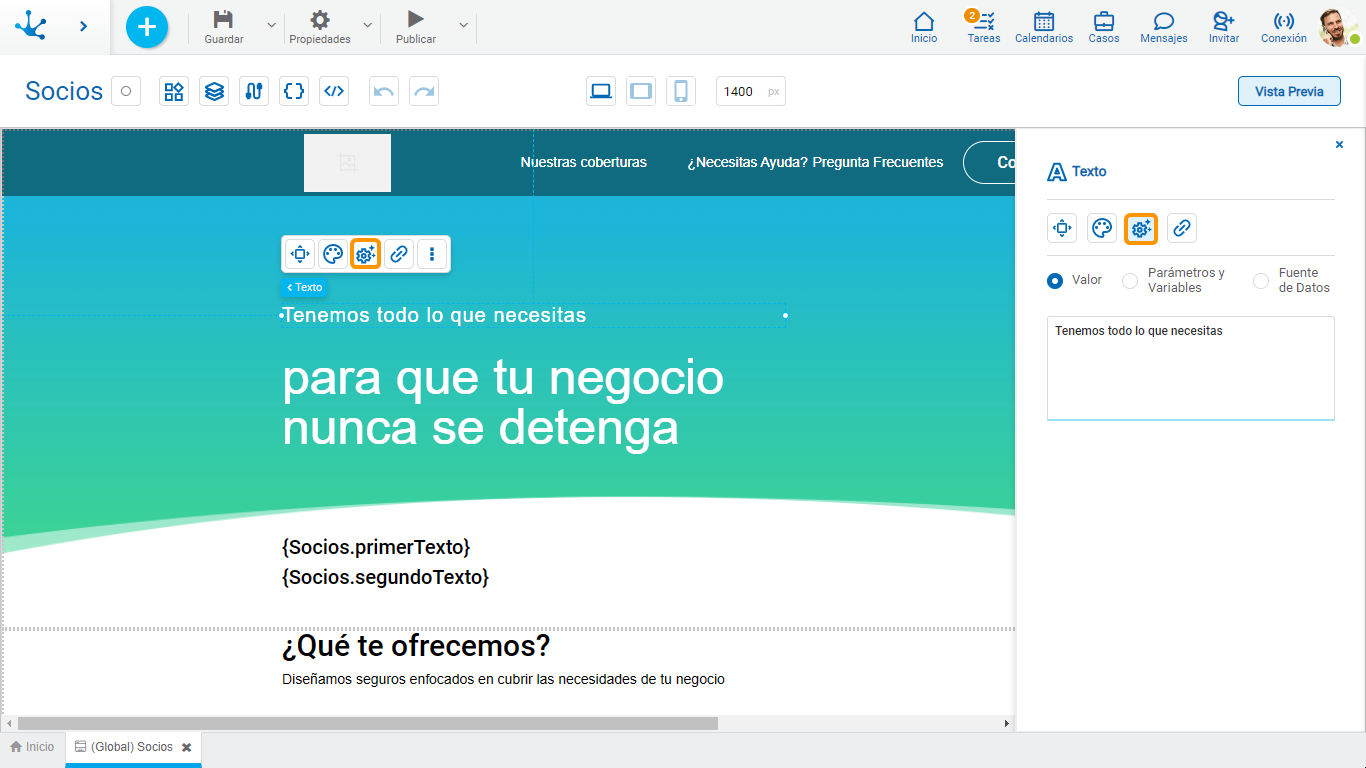Close the Texto properties panel
Image resolution: width=1366 pixels, height=768 pixels.
click(1340, 145)
